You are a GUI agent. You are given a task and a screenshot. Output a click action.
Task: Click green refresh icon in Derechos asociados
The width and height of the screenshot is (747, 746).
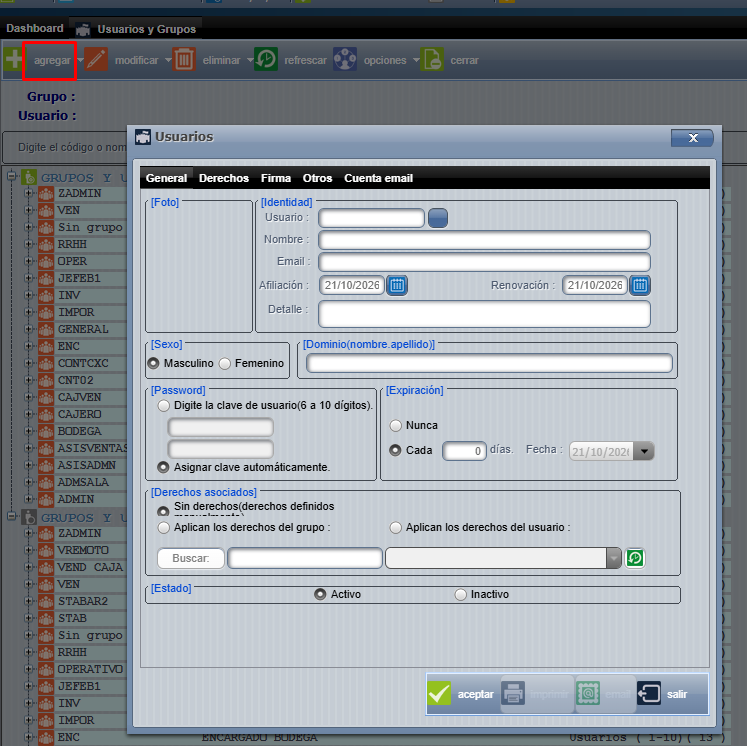(635, 558)
